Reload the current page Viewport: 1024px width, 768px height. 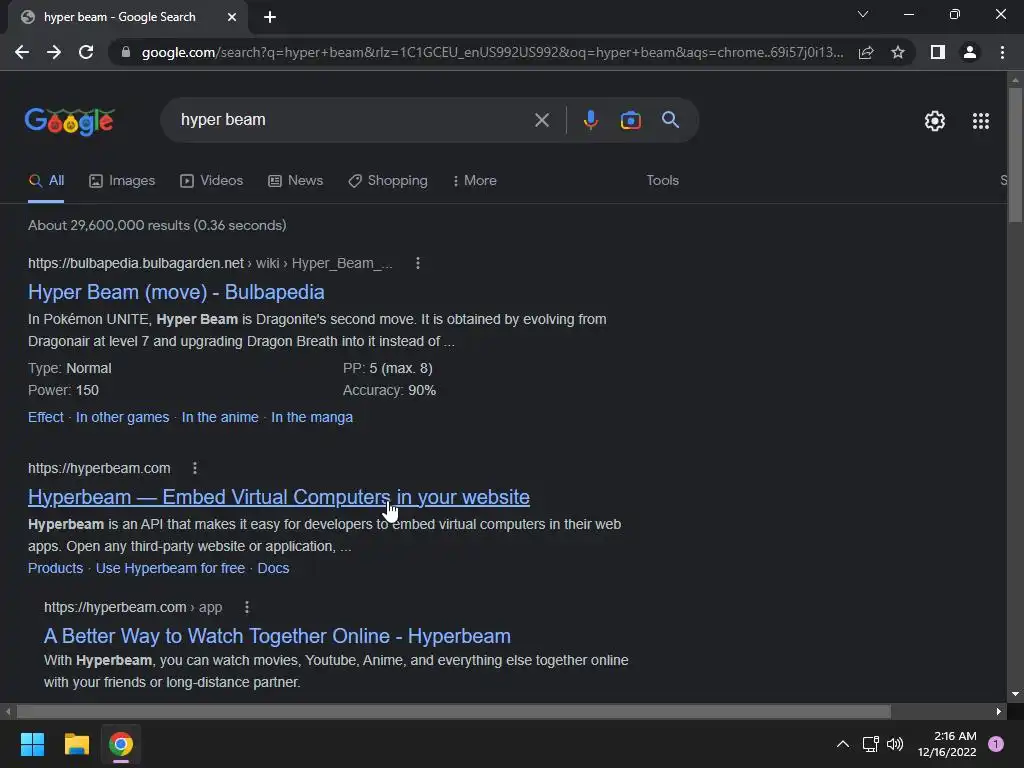86,52
